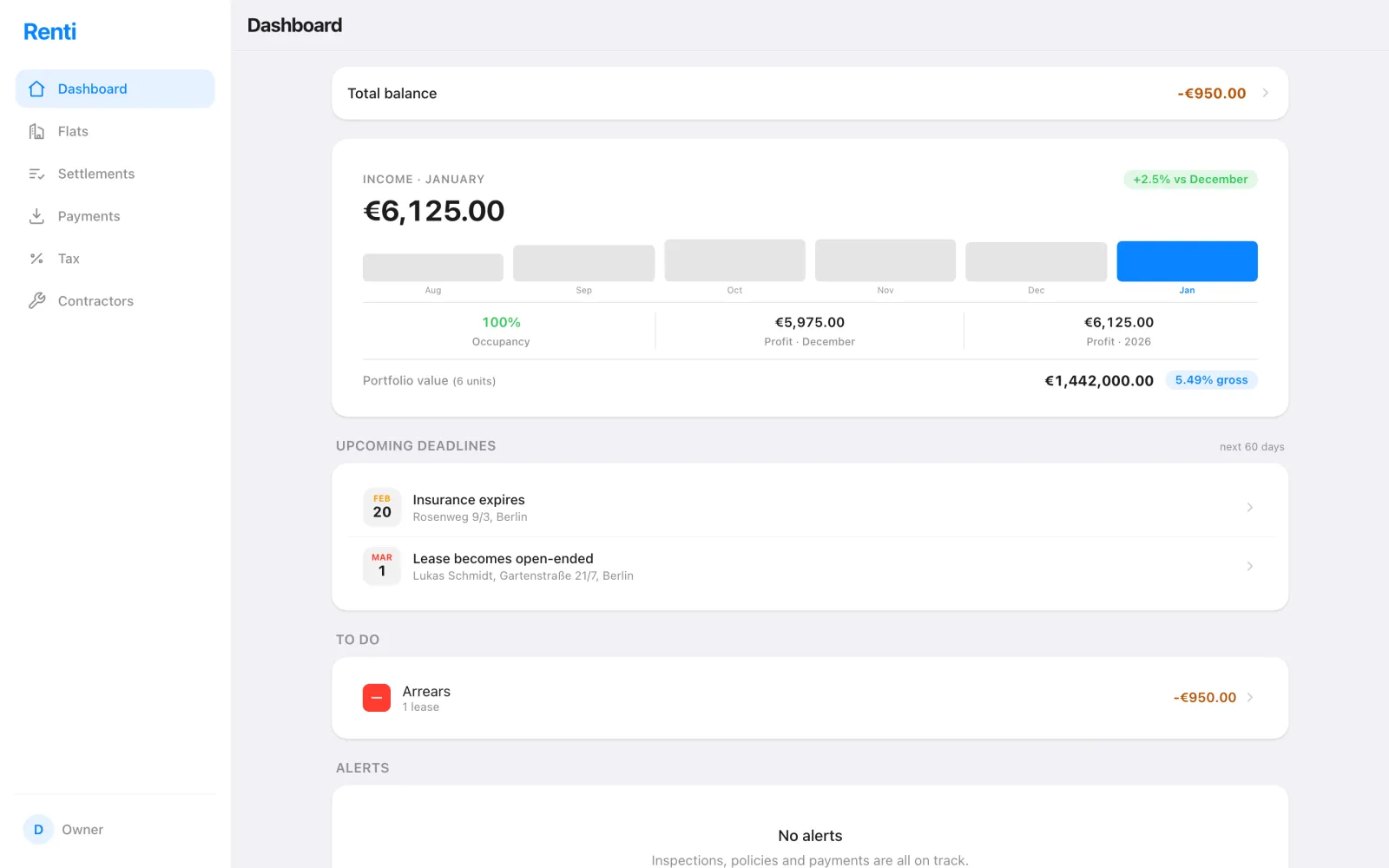Click the Tax percent icon

coord(36,259)
